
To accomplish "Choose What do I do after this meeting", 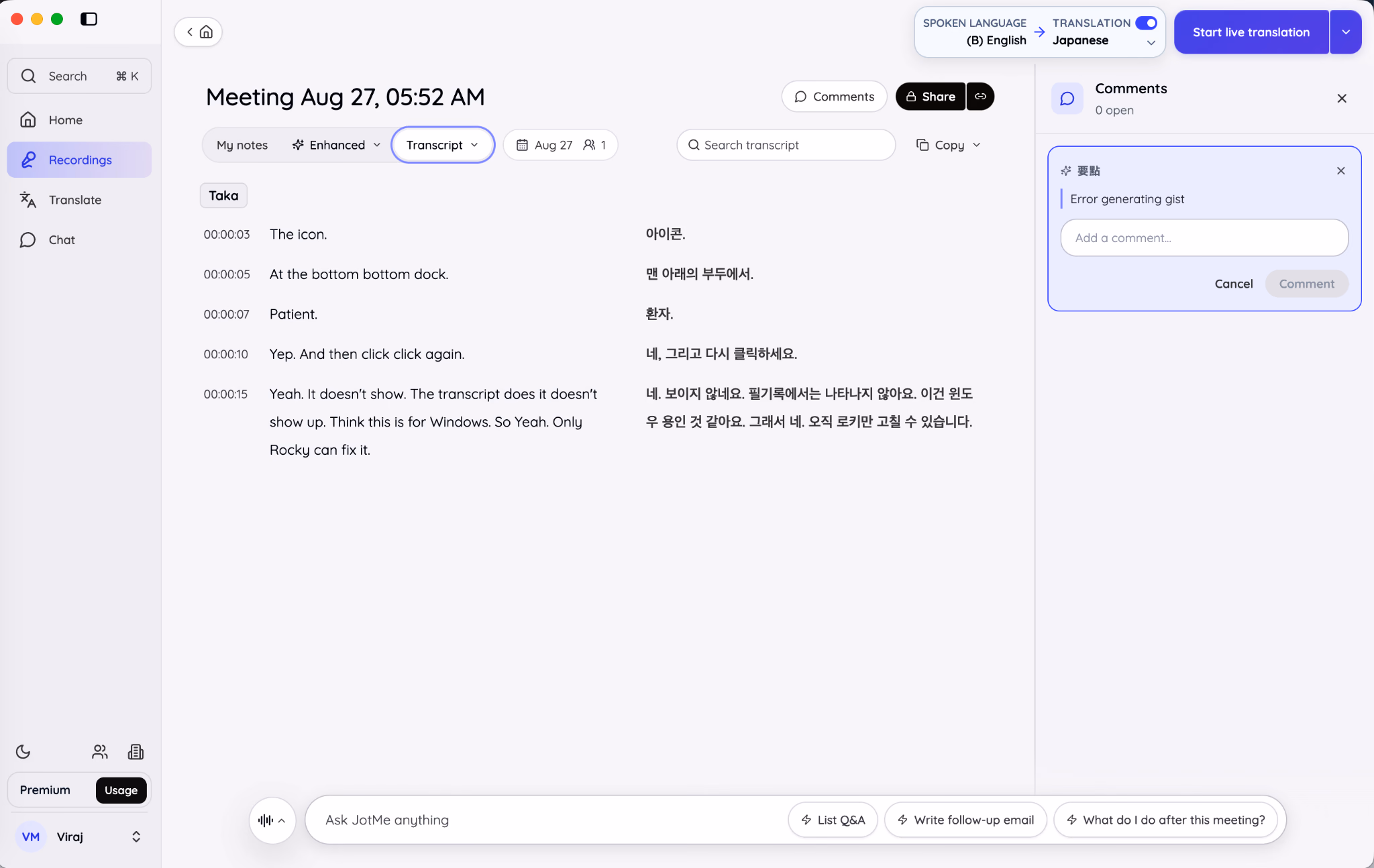I will 1165,820.
